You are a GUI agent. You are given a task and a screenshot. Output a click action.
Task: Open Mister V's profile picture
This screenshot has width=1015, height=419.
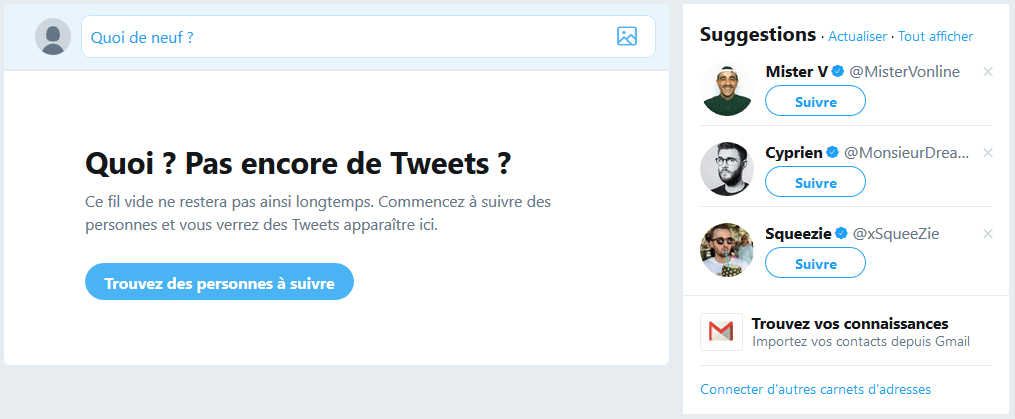[726, 89]
